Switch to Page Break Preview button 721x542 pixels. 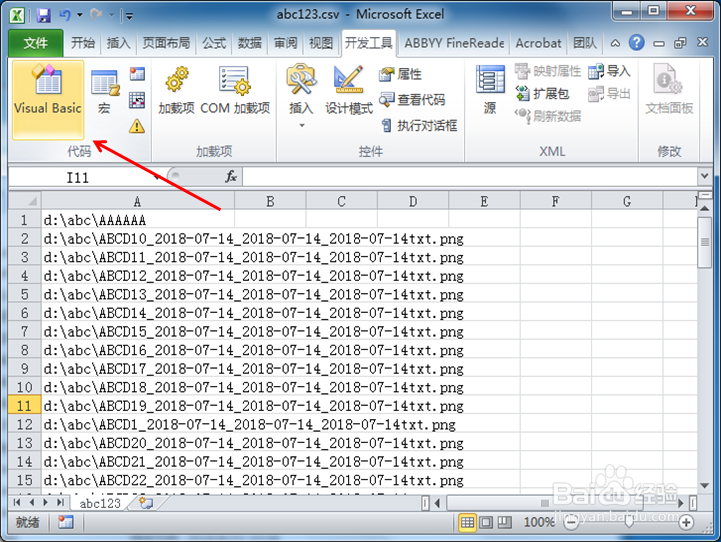click(x=504, y=522)
